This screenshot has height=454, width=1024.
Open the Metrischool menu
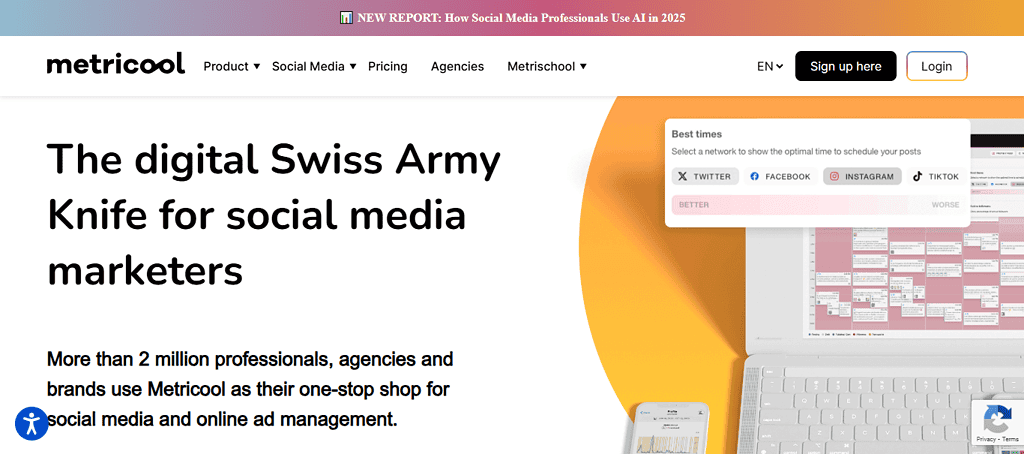click(x=541, y=66)
